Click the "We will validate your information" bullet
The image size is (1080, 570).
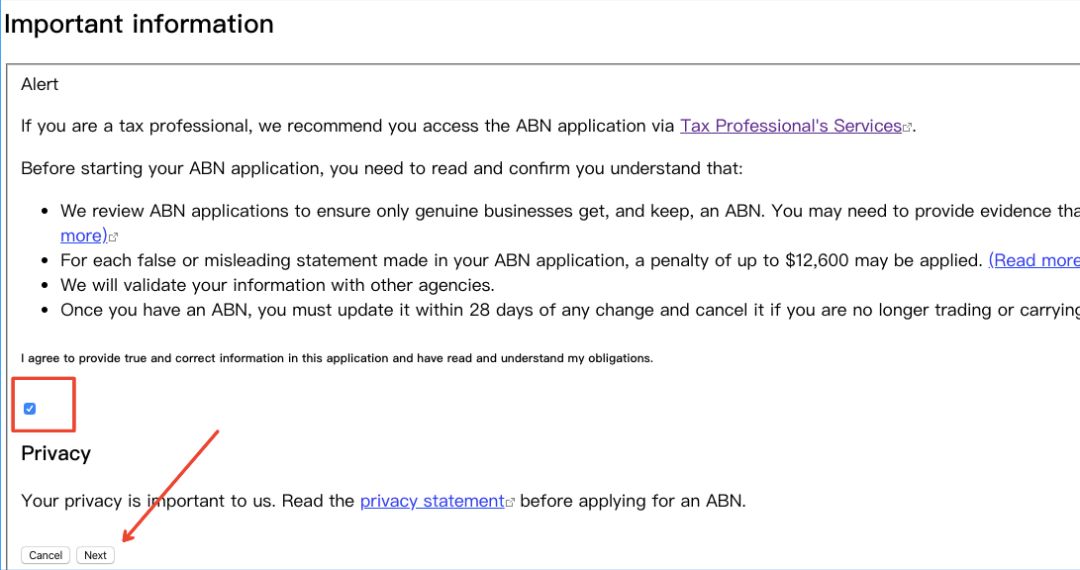click(x=277, y=285)
